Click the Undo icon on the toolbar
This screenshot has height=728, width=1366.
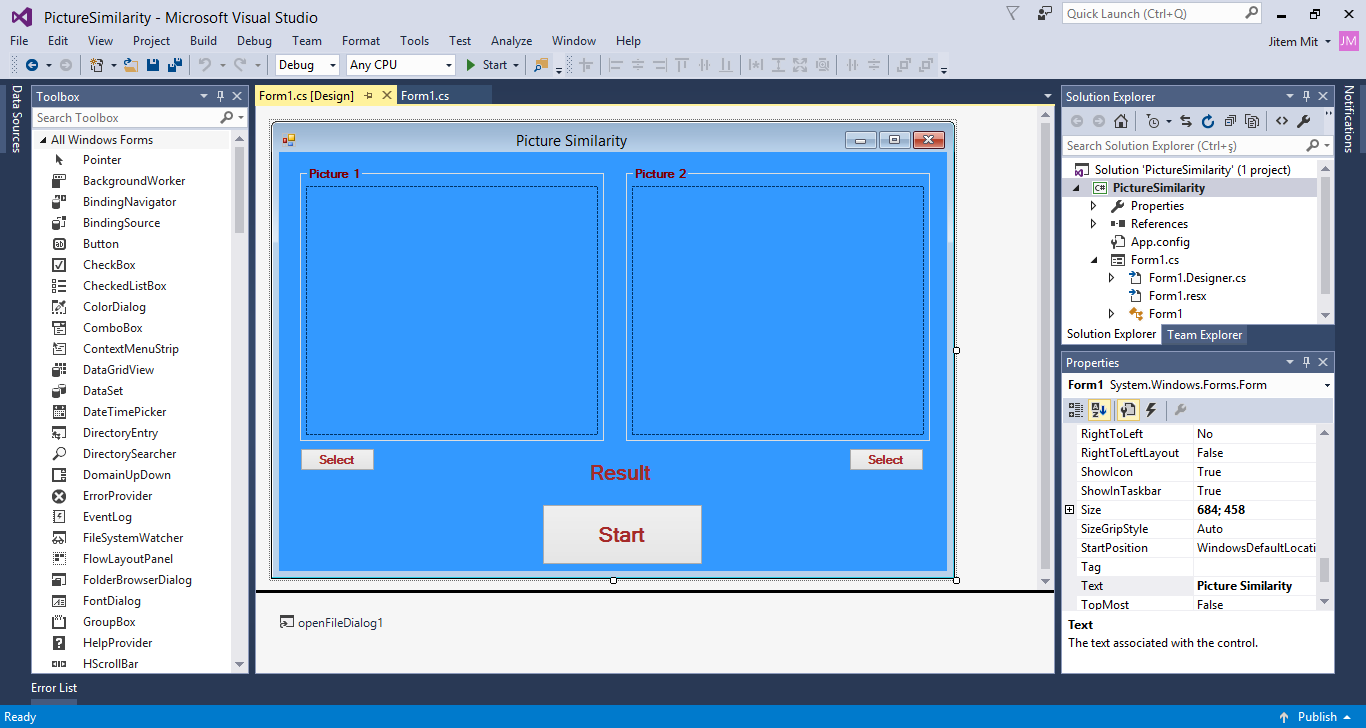pos(203,64)
